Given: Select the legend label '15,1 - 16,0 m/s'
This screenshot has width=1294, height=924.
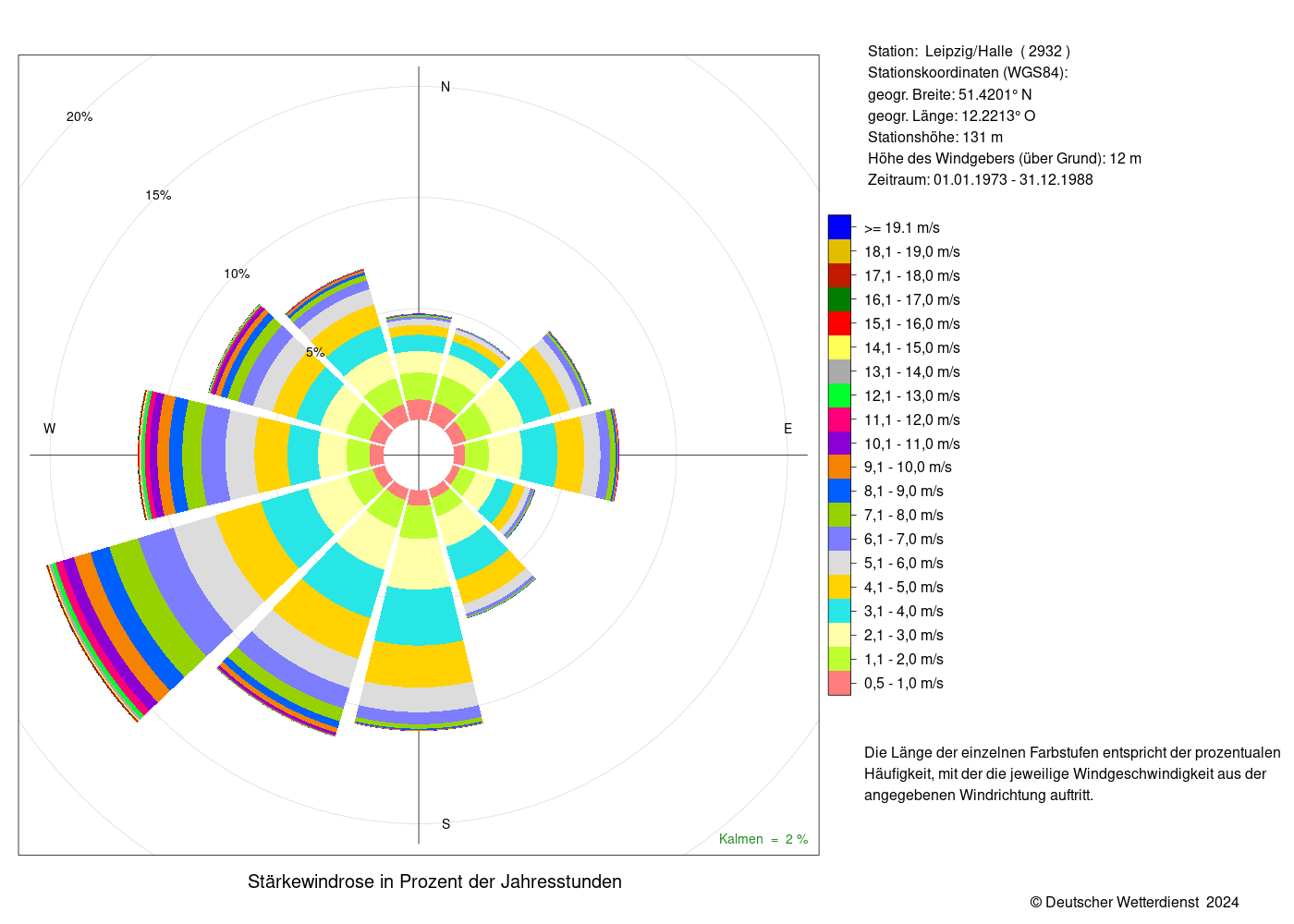Looking at the screenshot, I should (x=912, y=324).
